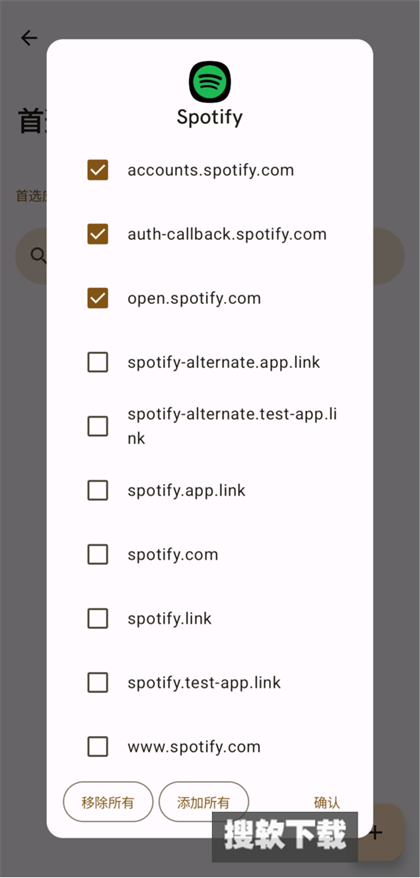Tap the plus floating action button
The width and height of the screenshot is (420, 878).
pos(376,832)
